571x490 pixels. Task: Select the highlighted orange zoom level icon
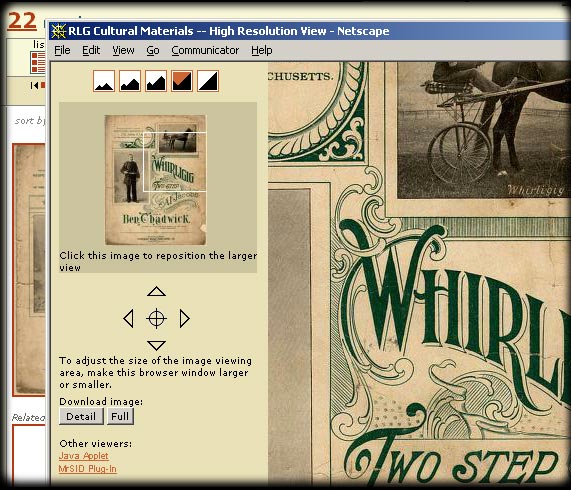(182, 81)
